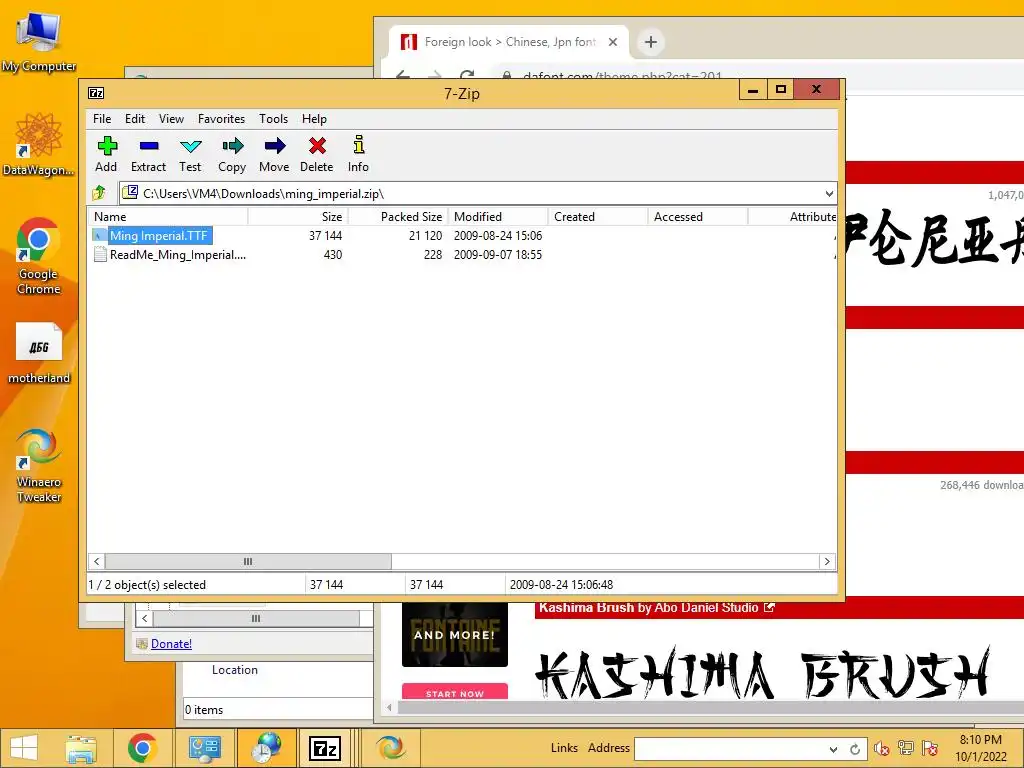This screenshot has width=1024, height=768.
Task: Click the Windows Start button
Action: click(x=24, y=748)
